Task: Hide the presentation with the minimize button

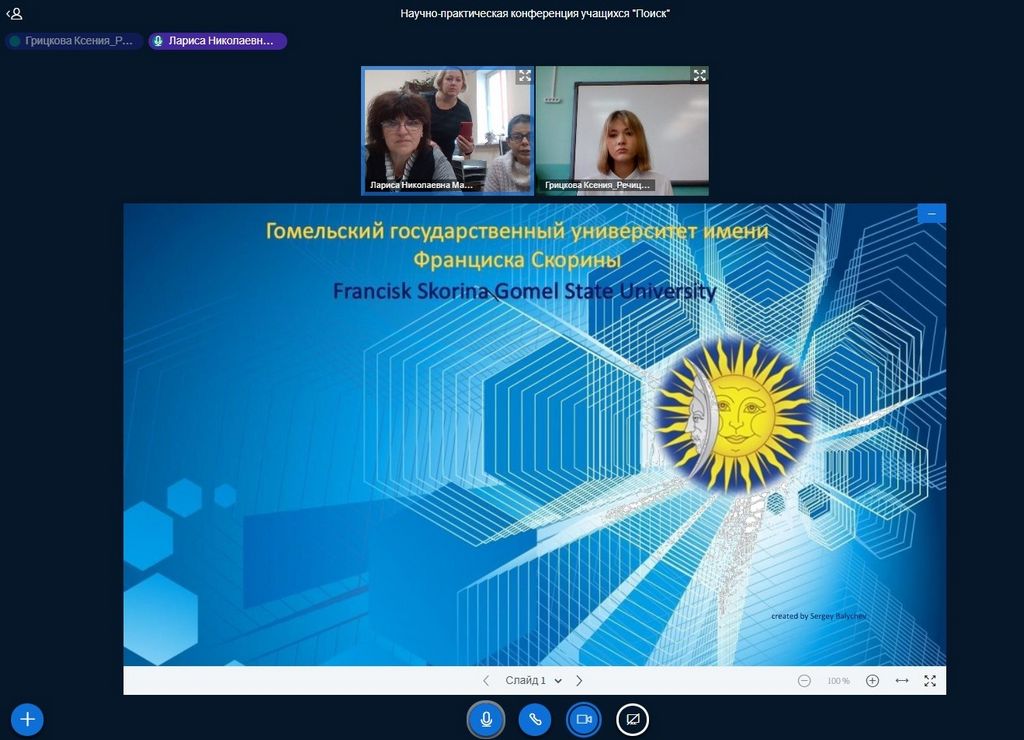Action: pyautogui.click(x=932, y=214)
